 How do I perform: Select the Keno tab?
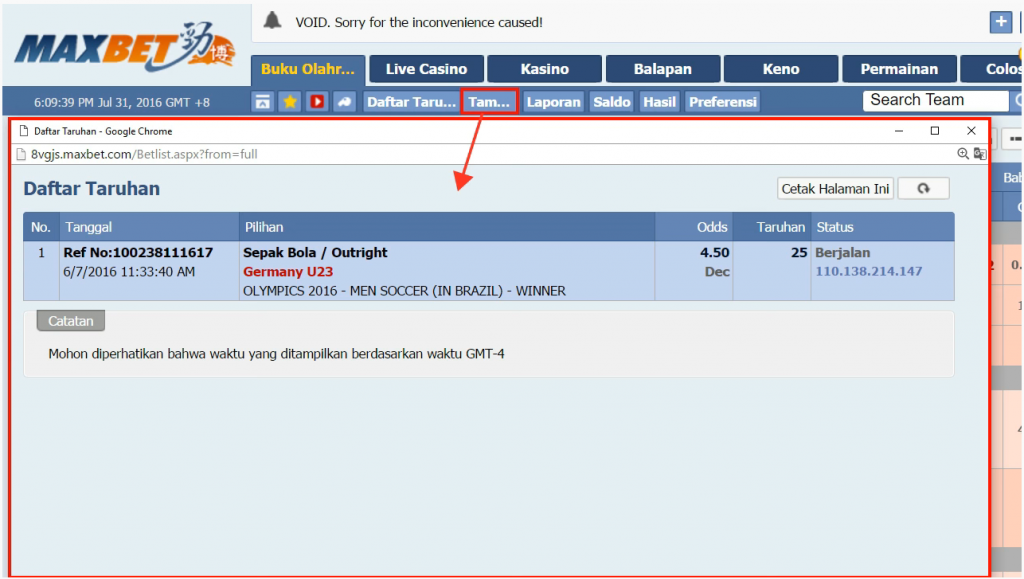tap(781, 69)
